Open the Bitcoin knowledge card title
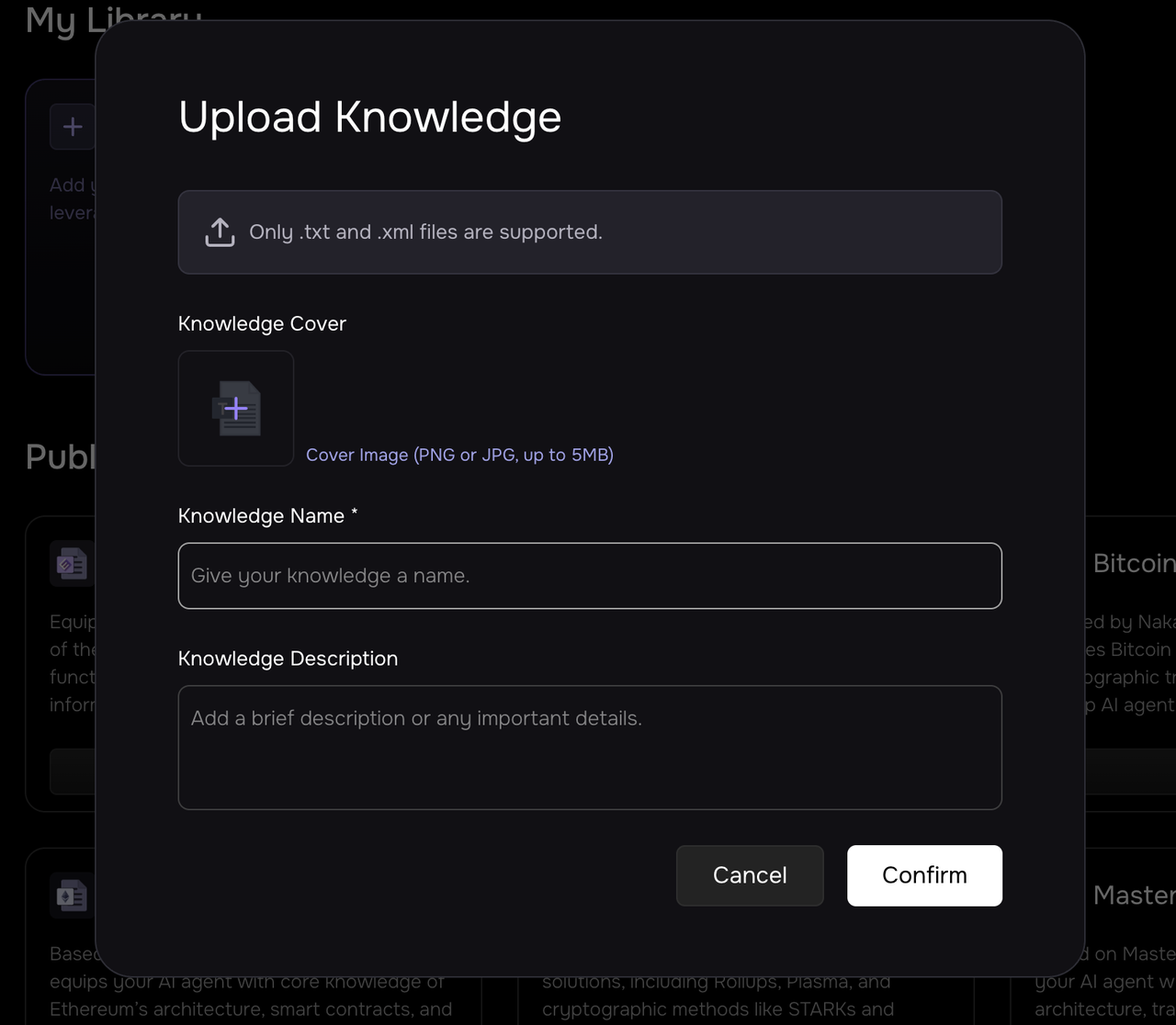 [1134, 563]
